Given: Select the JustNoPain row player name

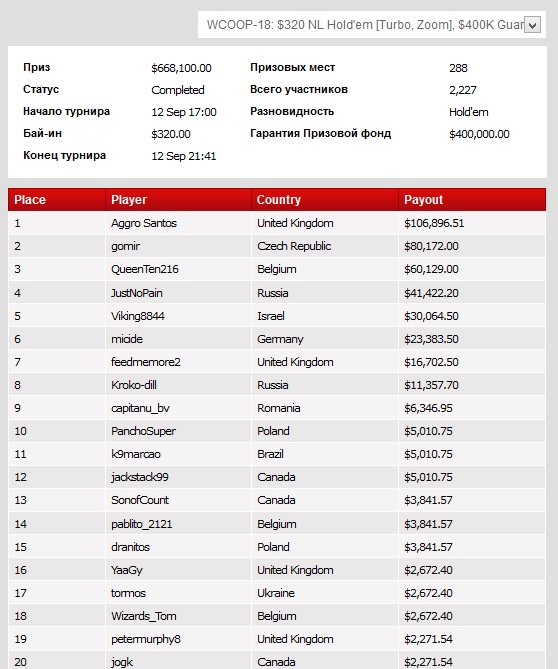Looking at the screenshot, I should 137,293.
